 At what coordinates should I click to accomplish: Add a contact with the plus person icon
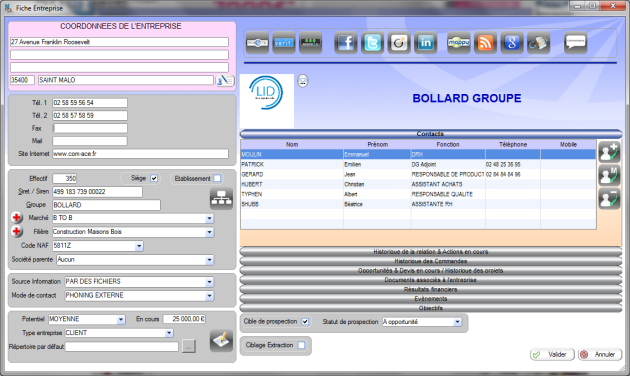point(609,152)
